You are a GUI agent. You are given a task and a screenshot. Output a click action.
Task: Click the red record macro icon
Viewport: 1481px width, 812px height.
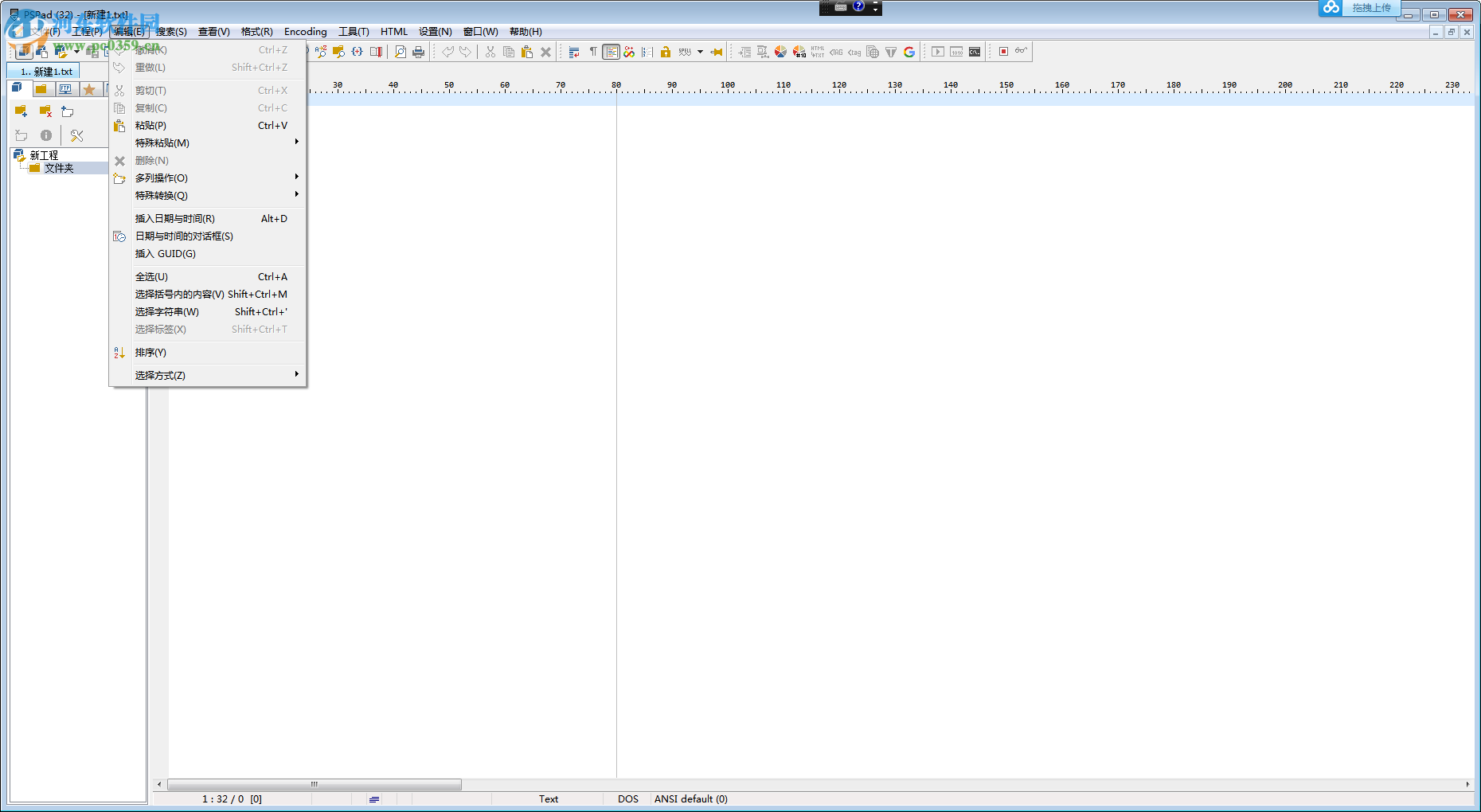tap(1003, 52)
